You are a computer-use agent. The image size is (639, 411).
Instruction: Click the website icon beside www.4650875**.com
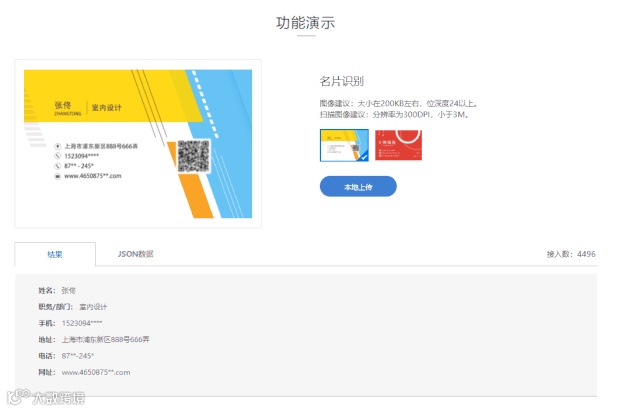click(x=57, y=176)
